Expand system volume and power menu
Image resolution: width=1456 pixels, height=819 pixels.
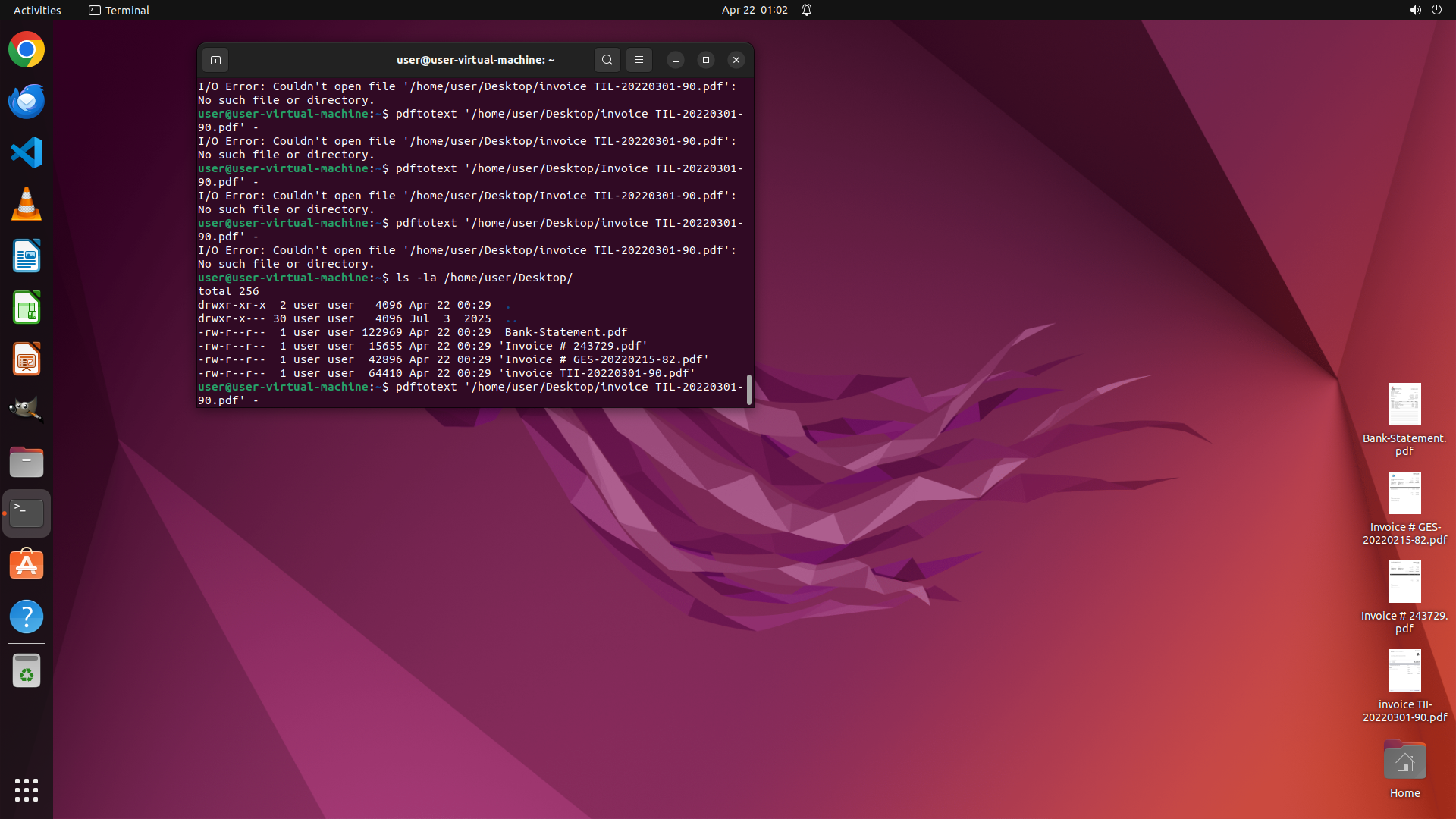1425,10
